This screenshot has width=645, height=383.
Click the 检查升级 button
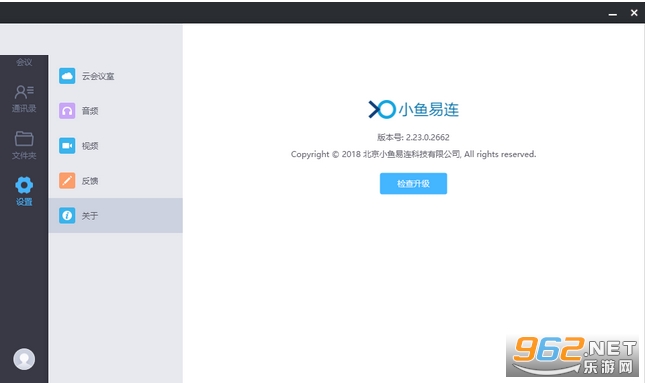tap(413, 183)
